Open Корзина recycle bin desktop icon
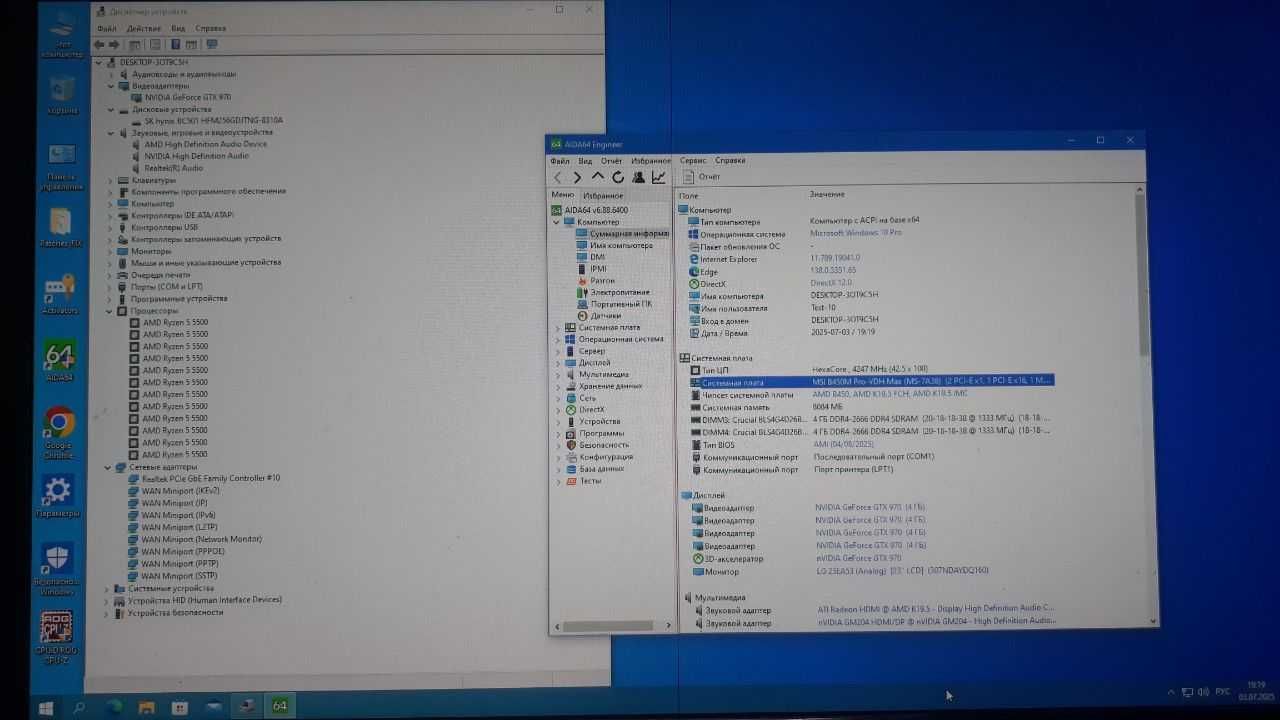The height and width of the screenshot is (720, 1280). (x=61, y=95)
